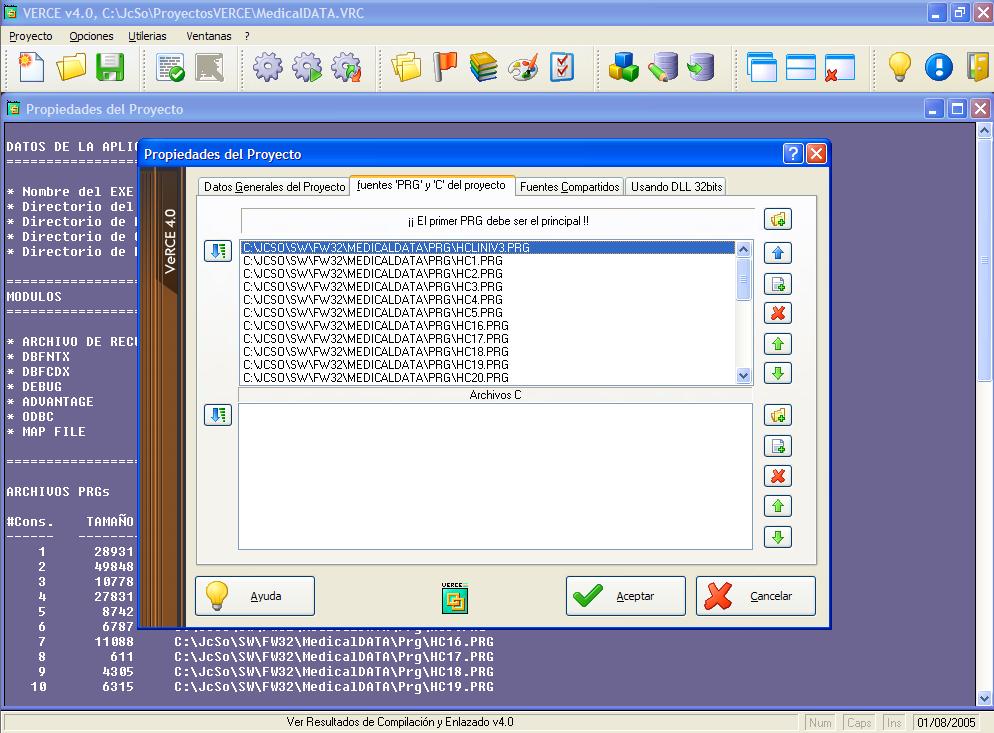Select HC16.PRG in the PRG file list
This screenshot has width=994, height=733.
(375, 326)
